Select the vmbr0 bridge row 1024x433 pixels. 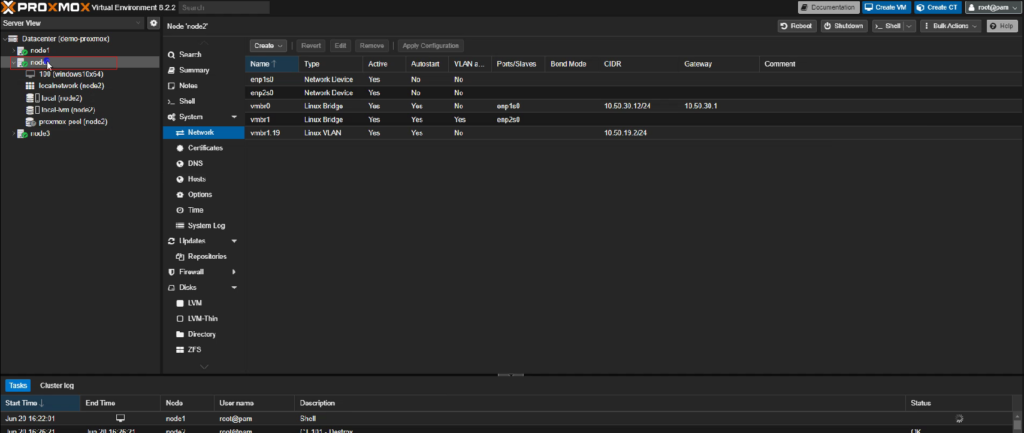click(633, 106)
